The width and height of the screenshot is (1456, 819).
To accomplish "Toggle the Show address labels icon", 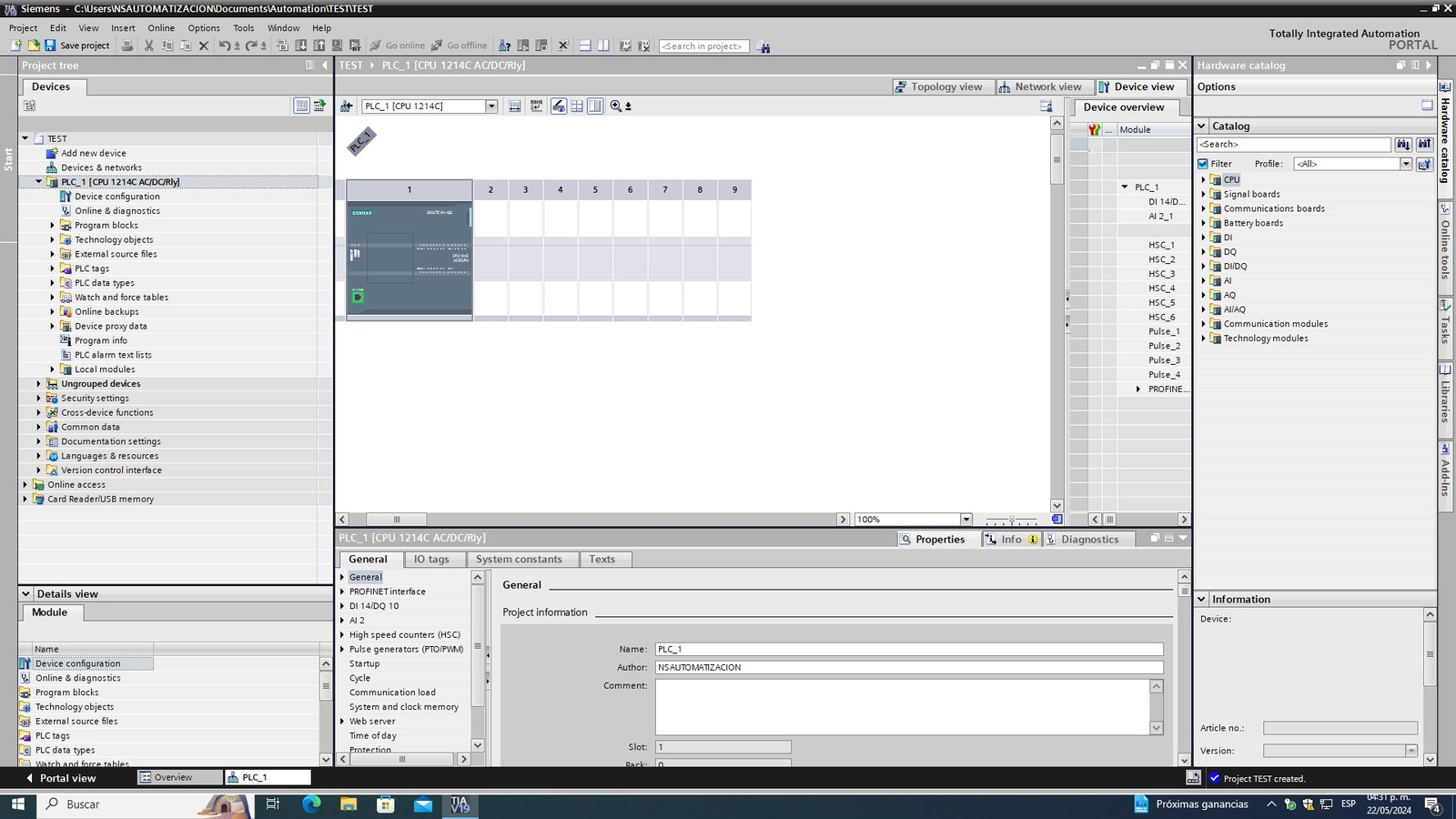I will click(x=558, y=106).
